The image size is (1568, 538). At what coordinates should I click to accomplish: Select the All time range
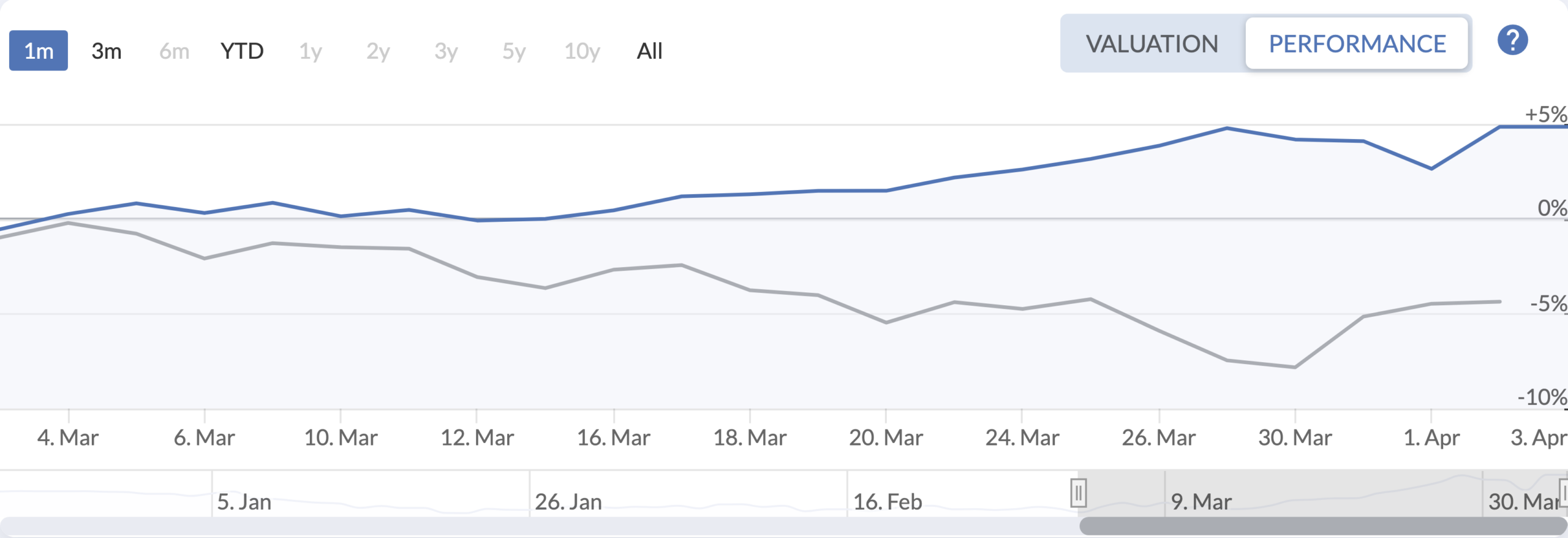(650, 51)
